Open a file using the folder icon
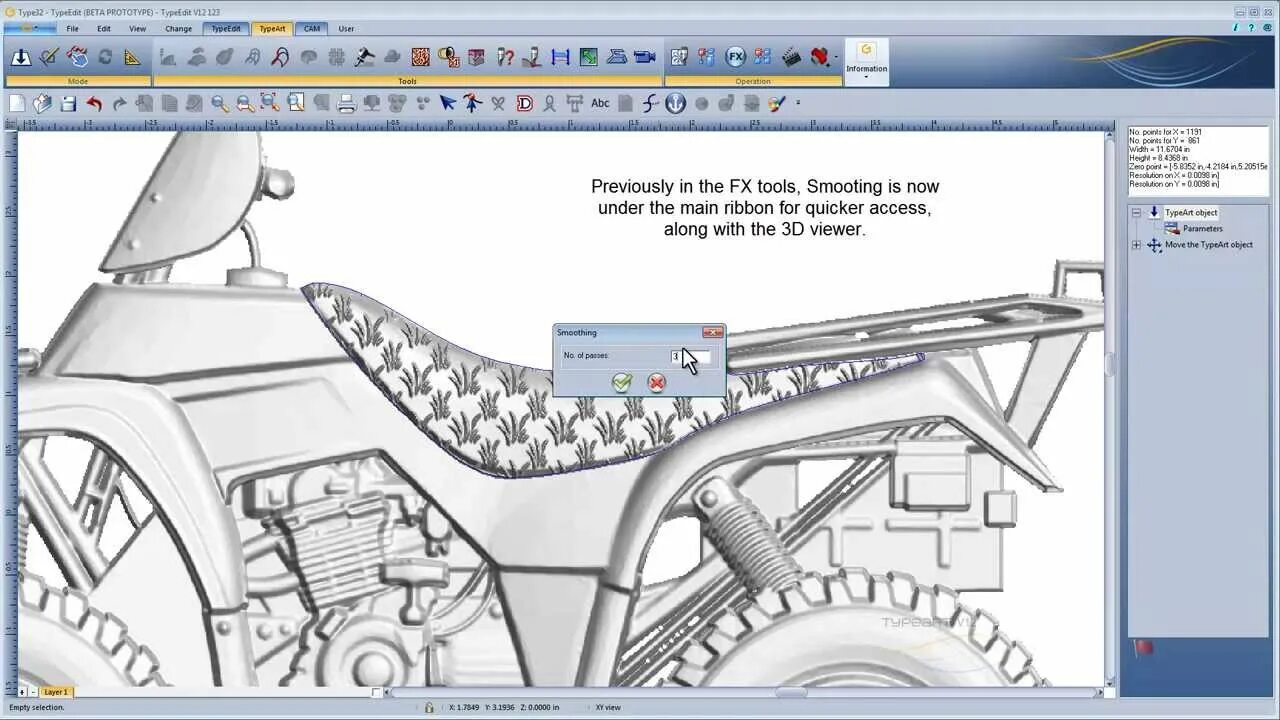1280x720 pixels. click(42, 103)
